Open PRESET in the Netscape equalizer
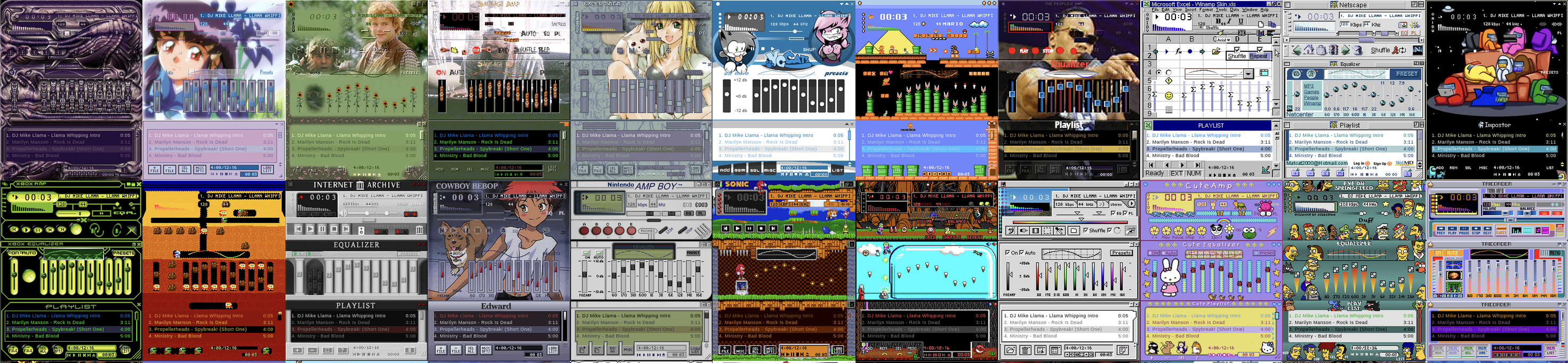Screen dimensions: 1568x363 pyautogui.click(x=1407, y=74)
